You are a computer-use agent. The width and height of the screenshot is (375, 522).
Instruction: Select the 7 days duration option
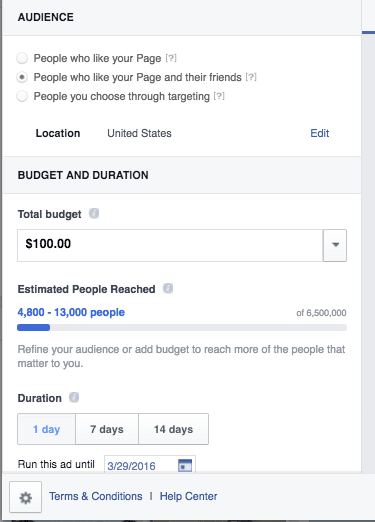point(107,429)
